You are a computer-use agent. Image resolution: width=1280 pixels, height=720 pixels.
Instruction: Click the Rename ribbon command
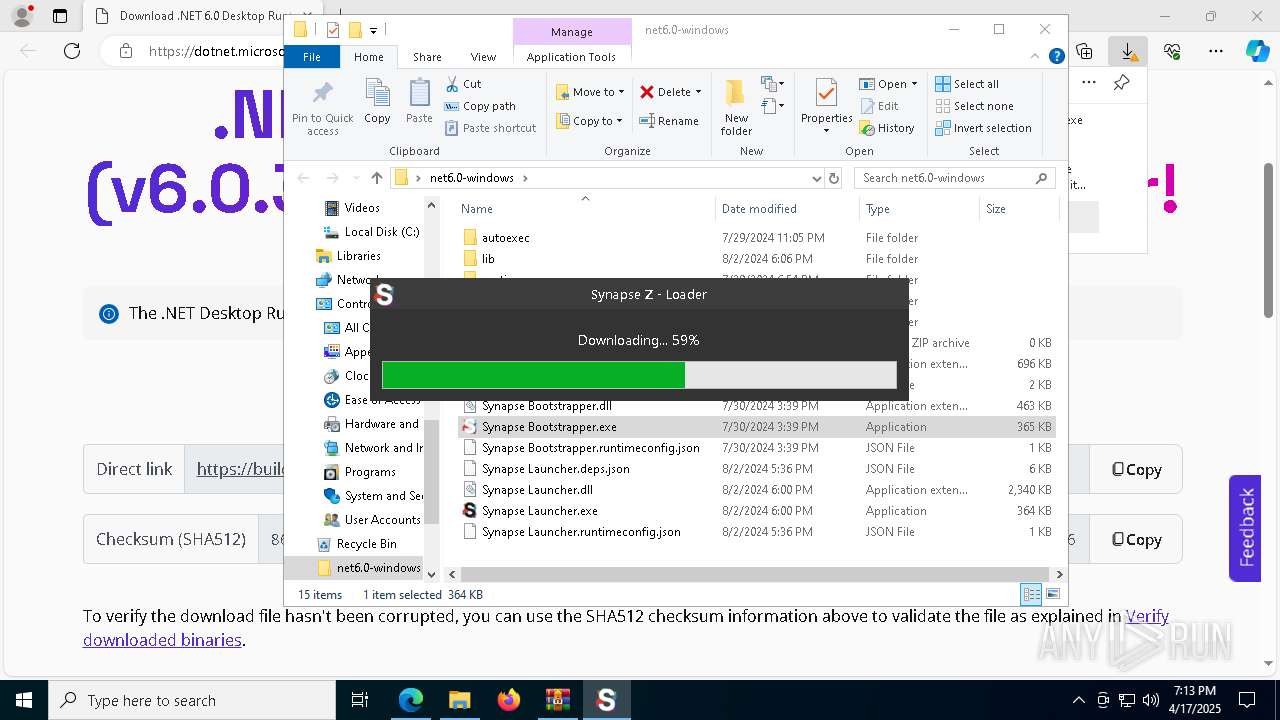pyautogui.click(x=669, y=121)
